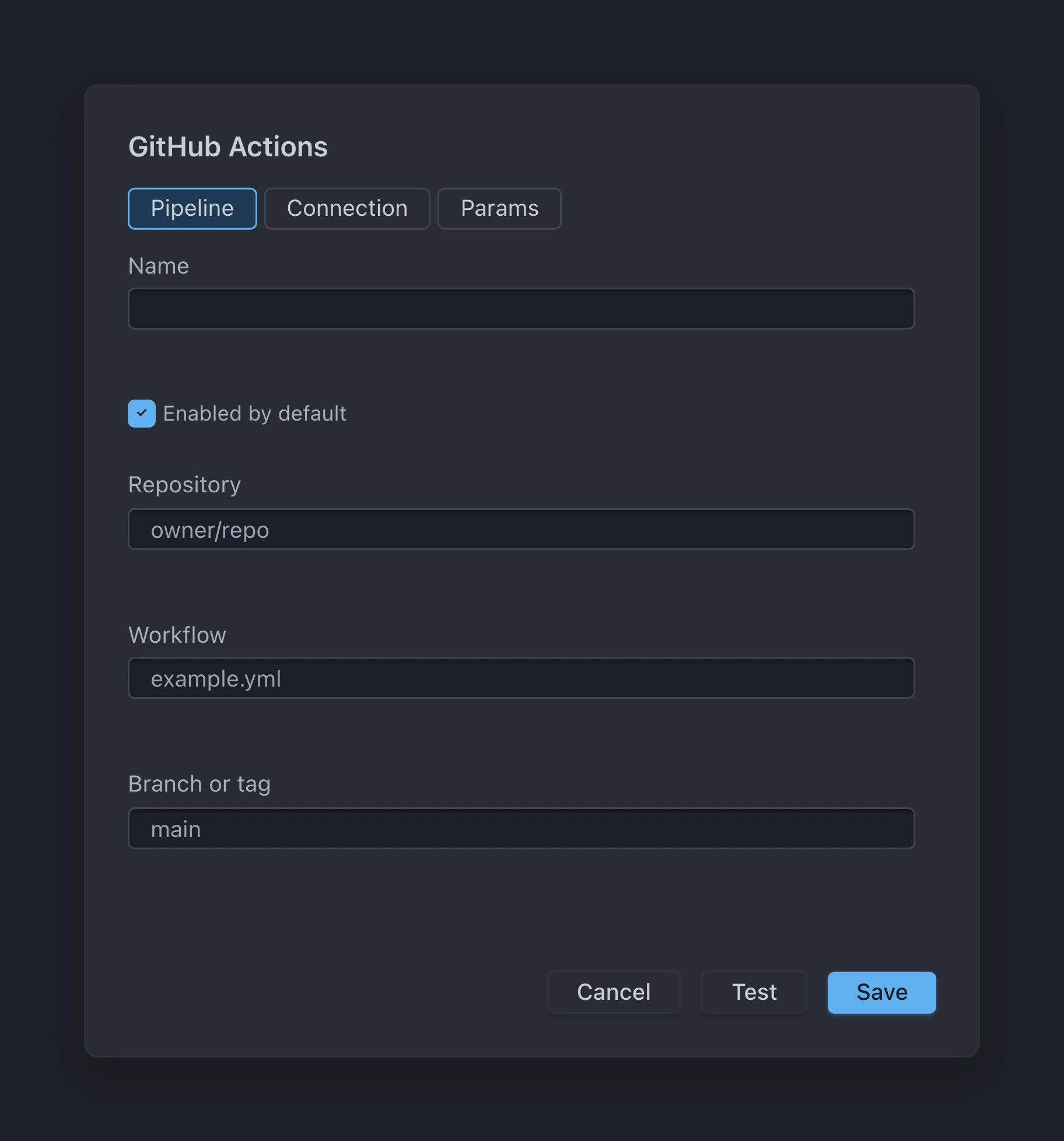This screenshot has width=1064, height=1141.
Task: Run the Test button
Action: click(754, 992)
